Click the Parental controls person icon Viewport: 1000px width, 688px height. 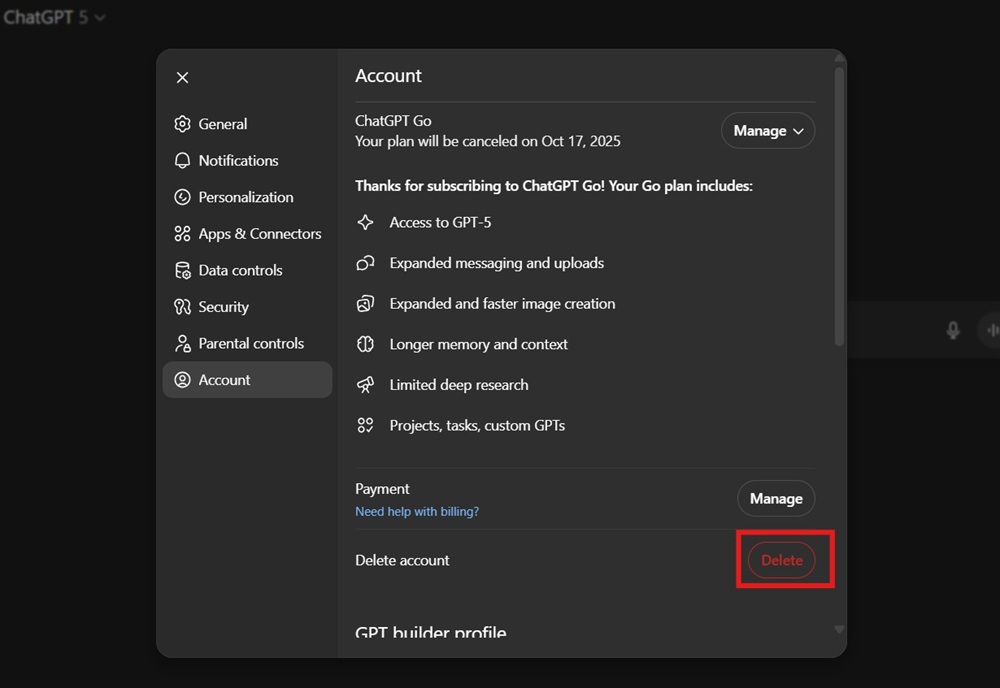click(182, 344)
